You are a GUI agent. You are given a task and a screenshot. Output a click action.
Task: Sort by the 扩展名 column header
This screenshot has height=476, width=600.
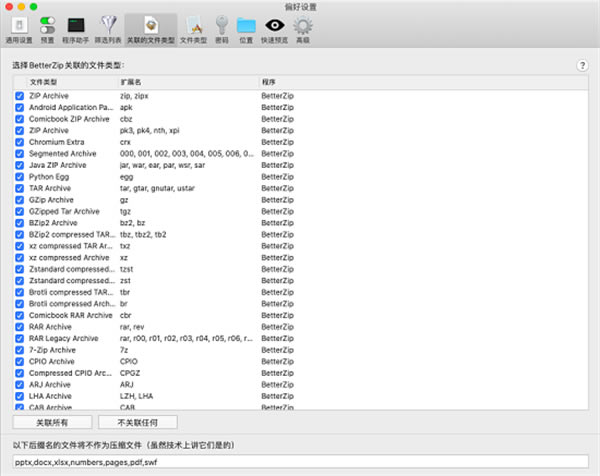click(x=131, y=82)
